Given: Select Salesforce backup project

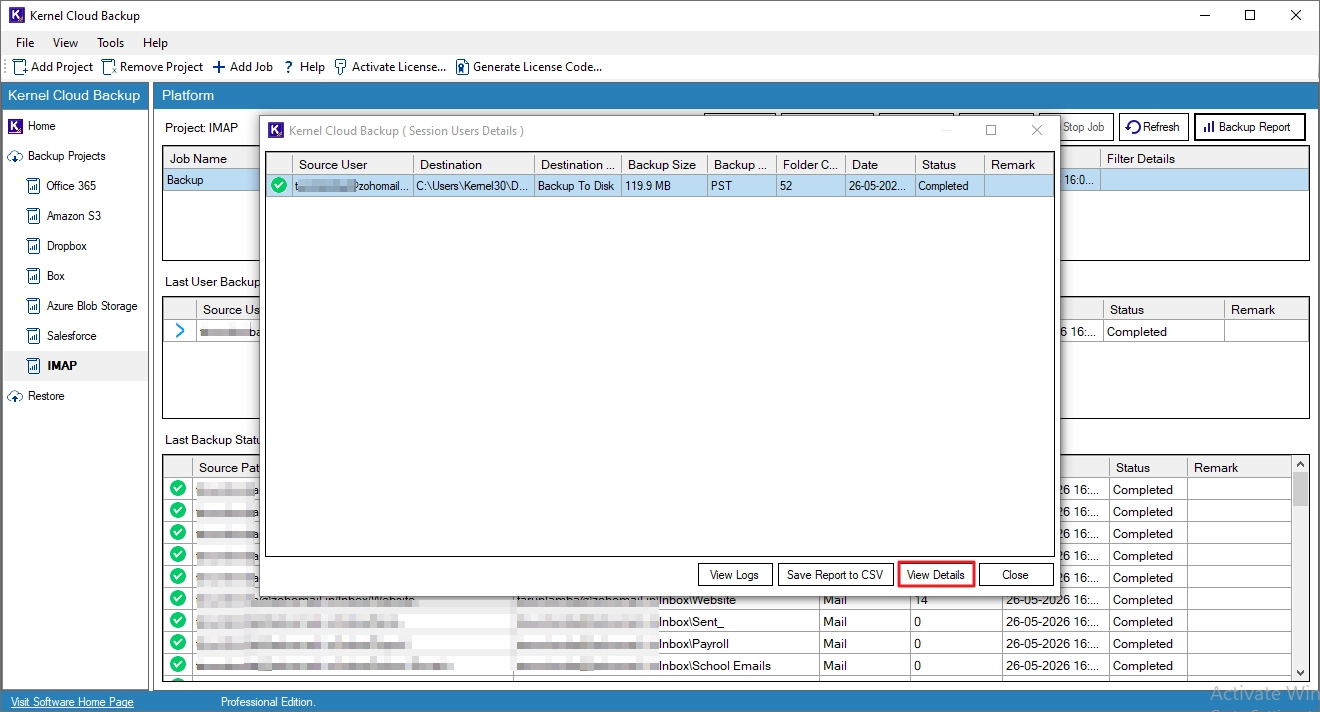Looking at the screenshot, I should click(71, 336).
